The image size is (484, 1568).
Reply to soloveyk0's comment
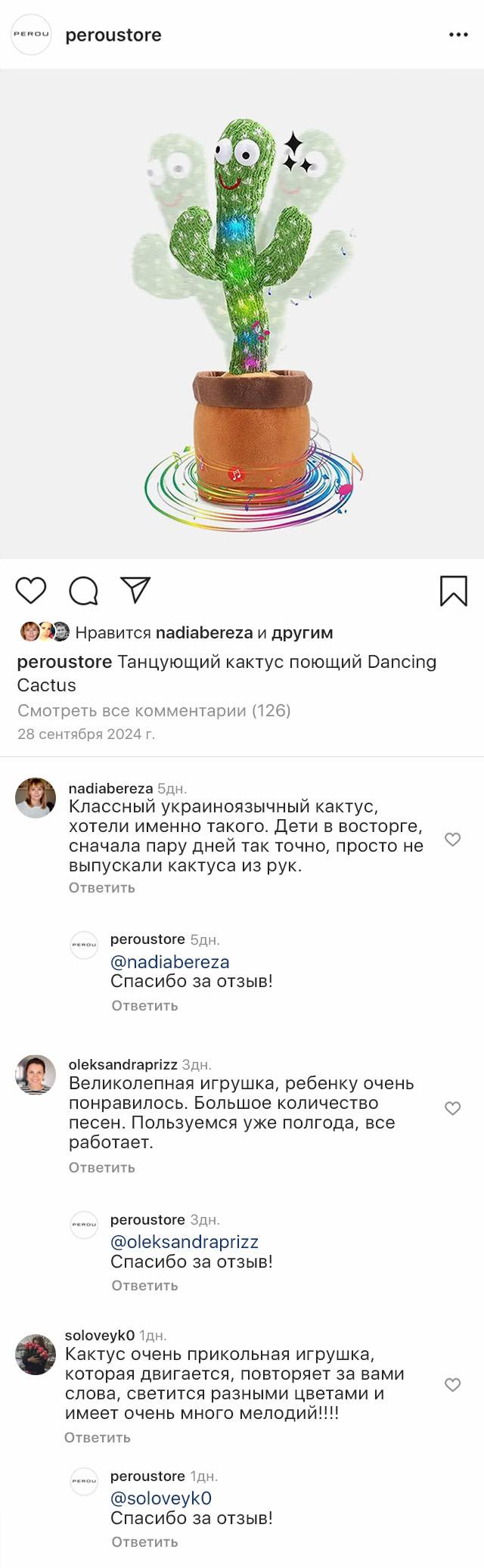tap(97, 1437)
